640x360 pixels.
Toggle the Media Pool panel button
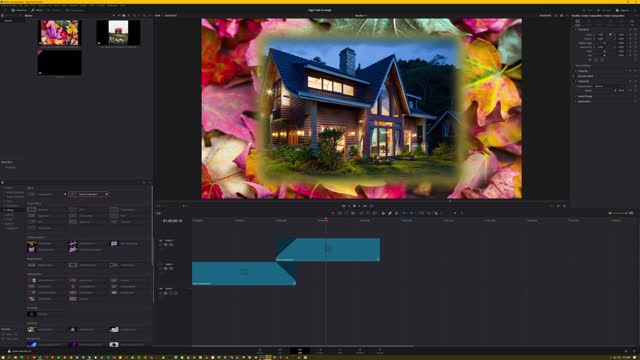point(19,10)
